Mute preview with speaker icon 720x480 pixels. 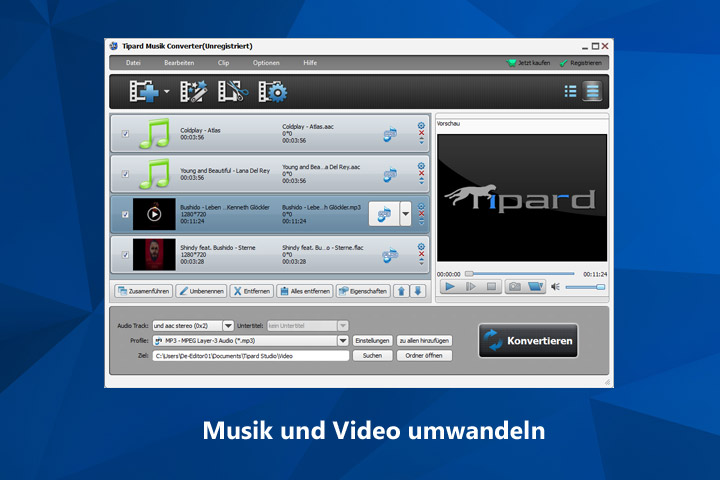point(555,287)
